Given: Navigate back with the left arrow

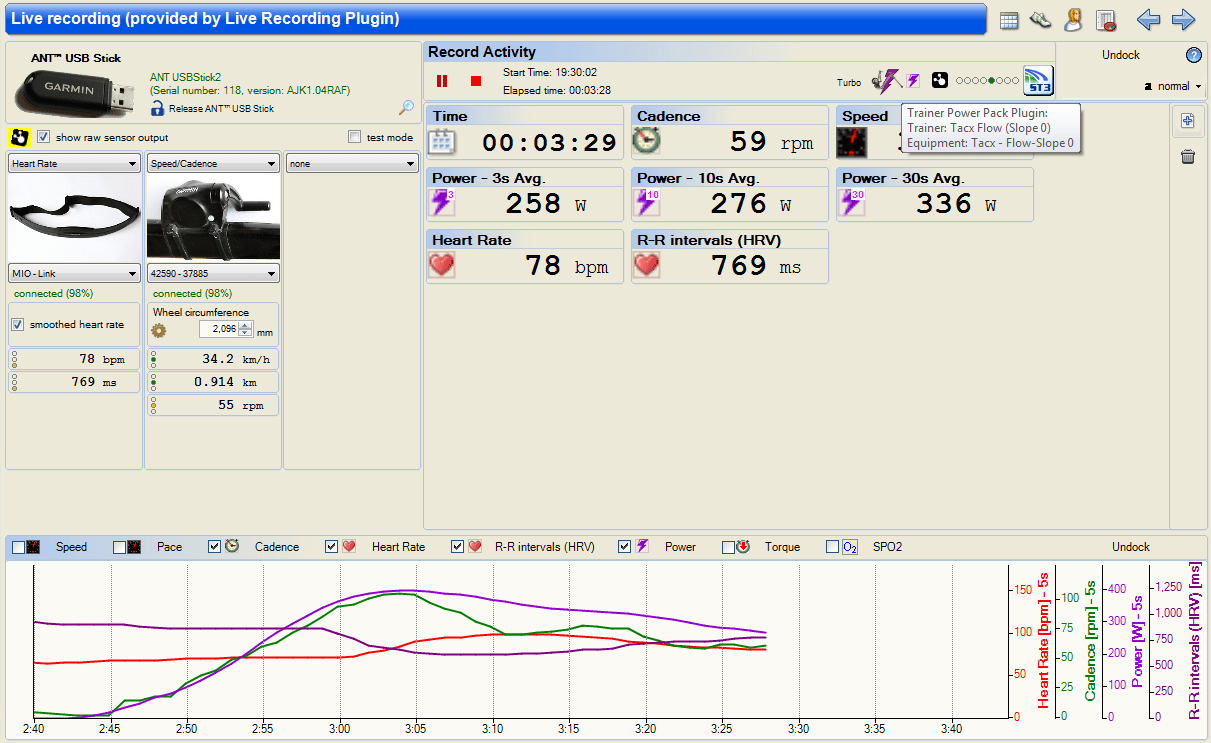Looking at the screenshot, I should click(1149, 20).
